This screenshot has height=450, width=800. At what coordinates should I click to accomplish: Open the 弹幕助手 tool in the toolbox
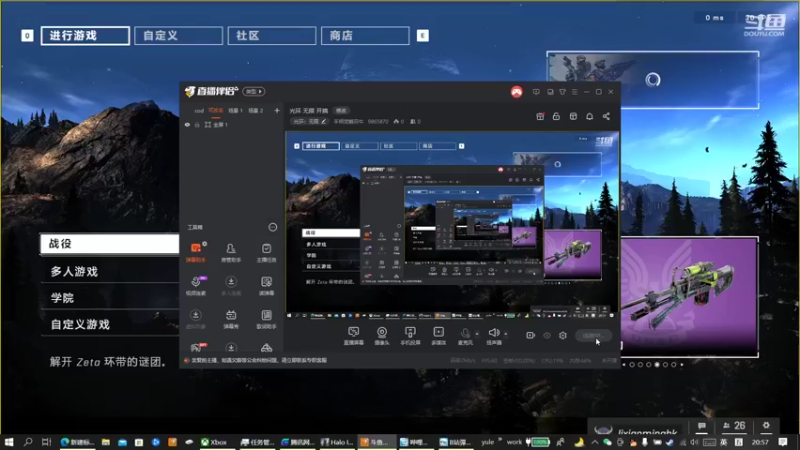(x=195, y=252)
